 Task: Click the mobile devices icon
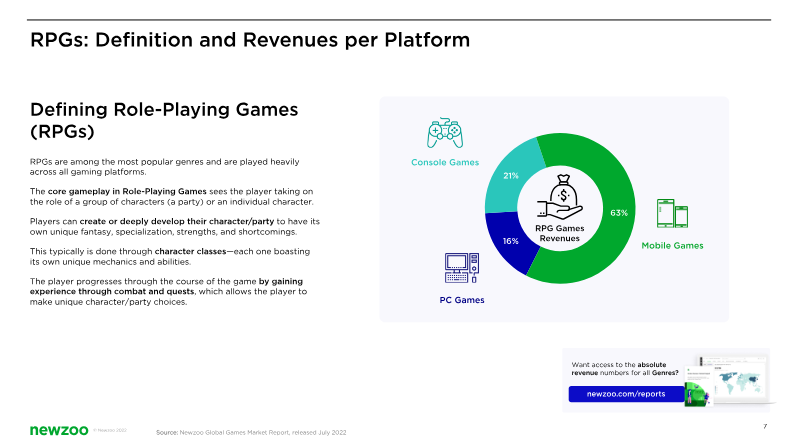(x=672, y=213)
